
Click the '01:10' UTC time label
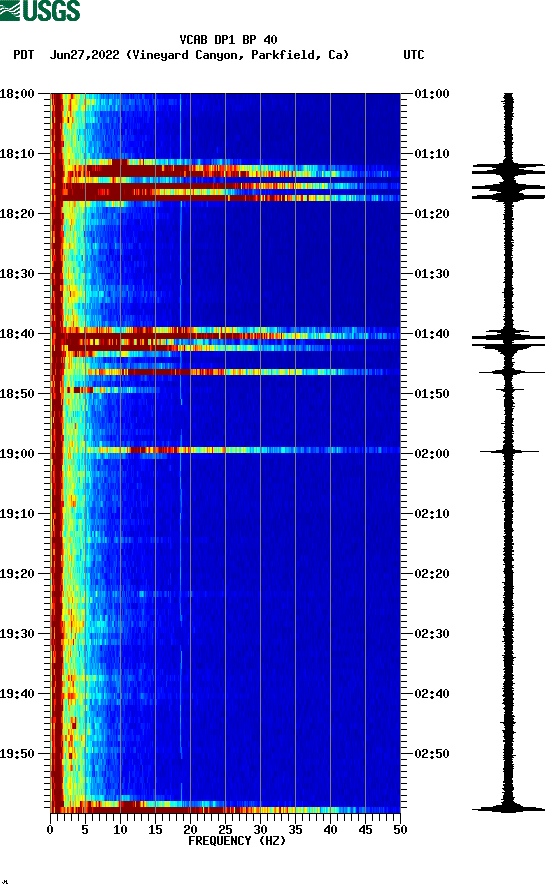point(432,154)
